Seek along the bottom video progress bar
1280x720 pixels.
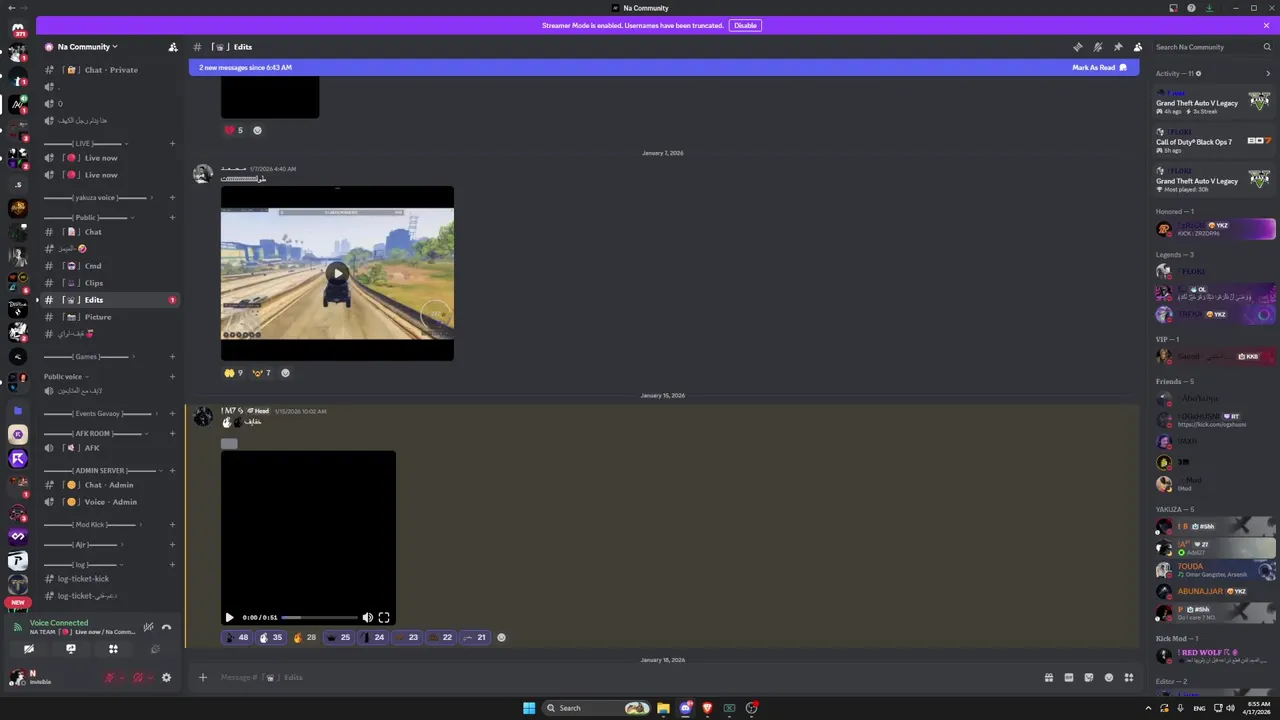pos(319,618)
